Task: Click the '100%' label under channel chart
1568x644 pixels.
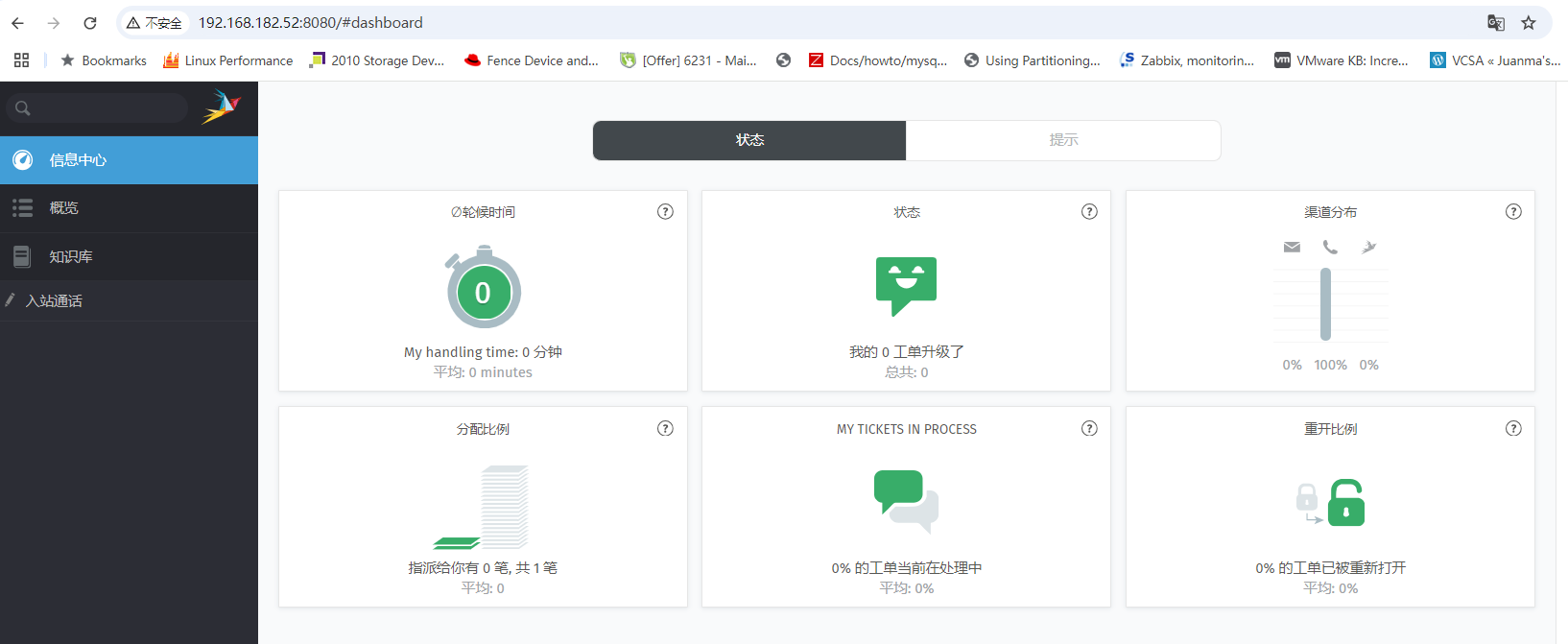Action: click(x=1331, y=365)
